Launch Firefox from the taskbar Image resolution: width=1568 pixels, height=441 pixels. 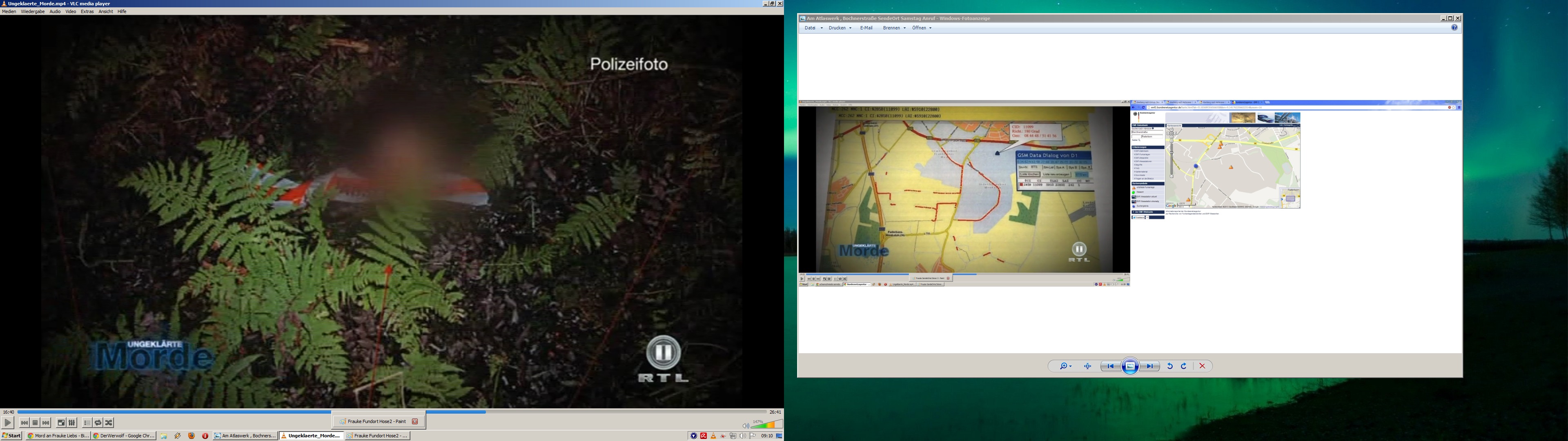(192, 436)
